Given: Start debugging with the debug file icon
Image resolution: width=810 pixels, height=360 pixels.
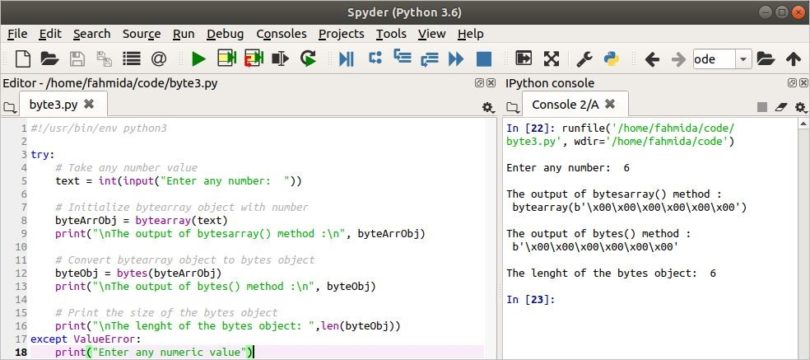Looking at the screenshot, I should click(x=347, y=59).
